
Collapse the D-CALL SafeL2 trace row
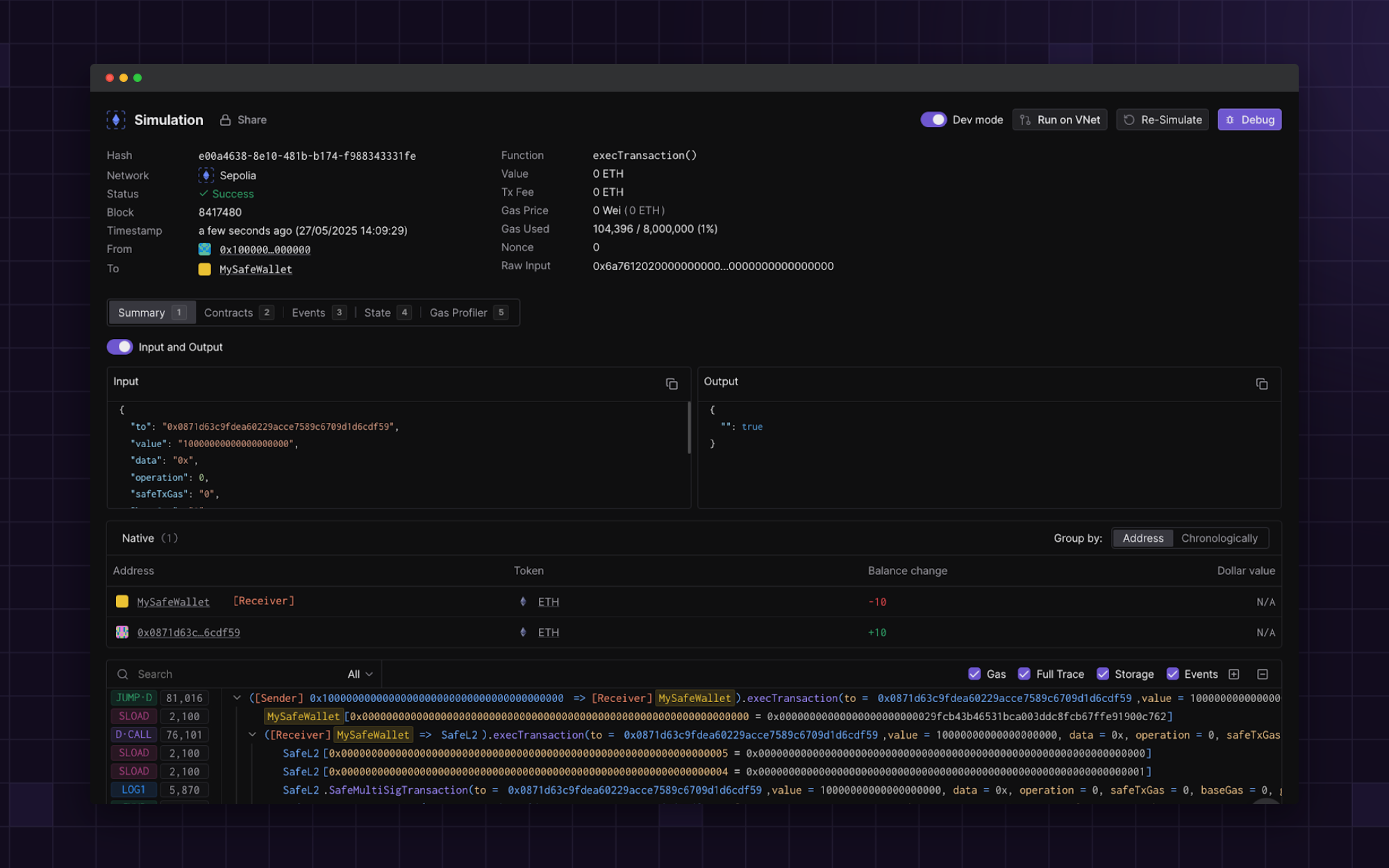point(252,735)
